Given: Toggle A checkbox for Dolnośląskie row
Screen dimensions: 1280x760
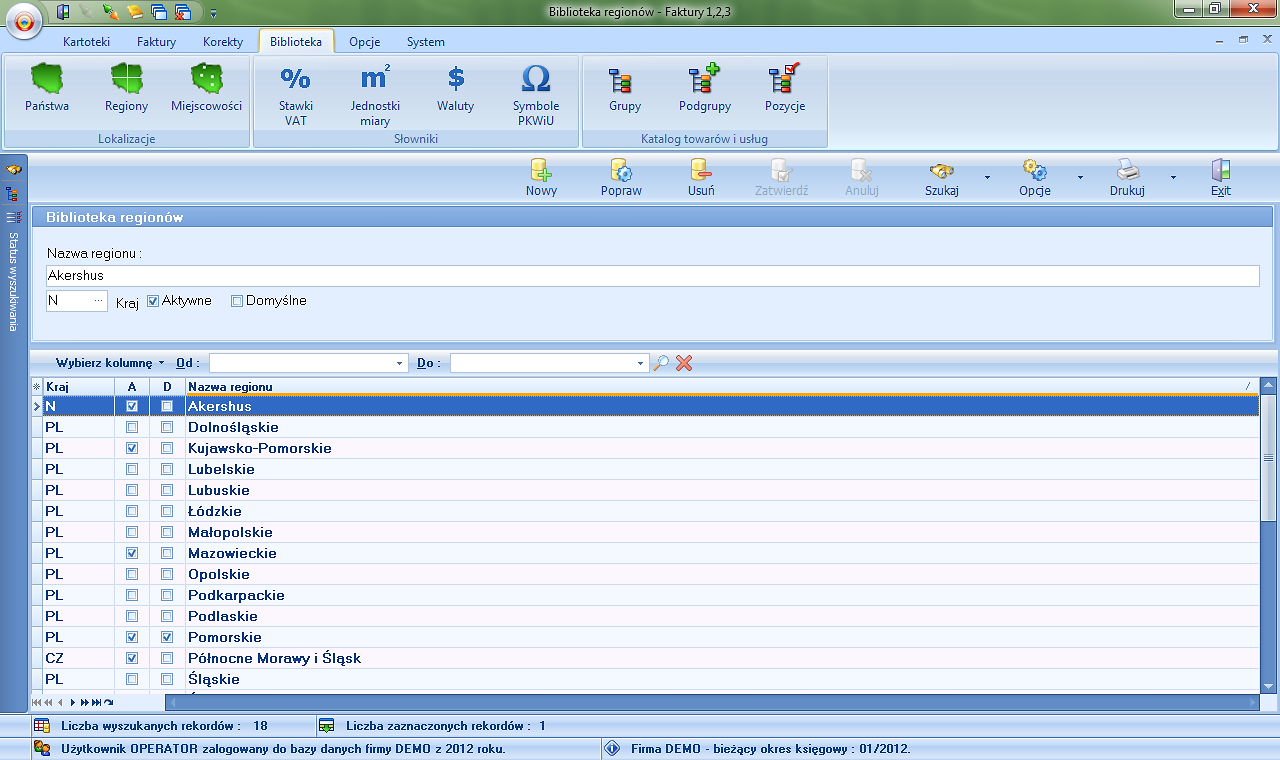Looking at the screenshot, I should click(132, 428).
